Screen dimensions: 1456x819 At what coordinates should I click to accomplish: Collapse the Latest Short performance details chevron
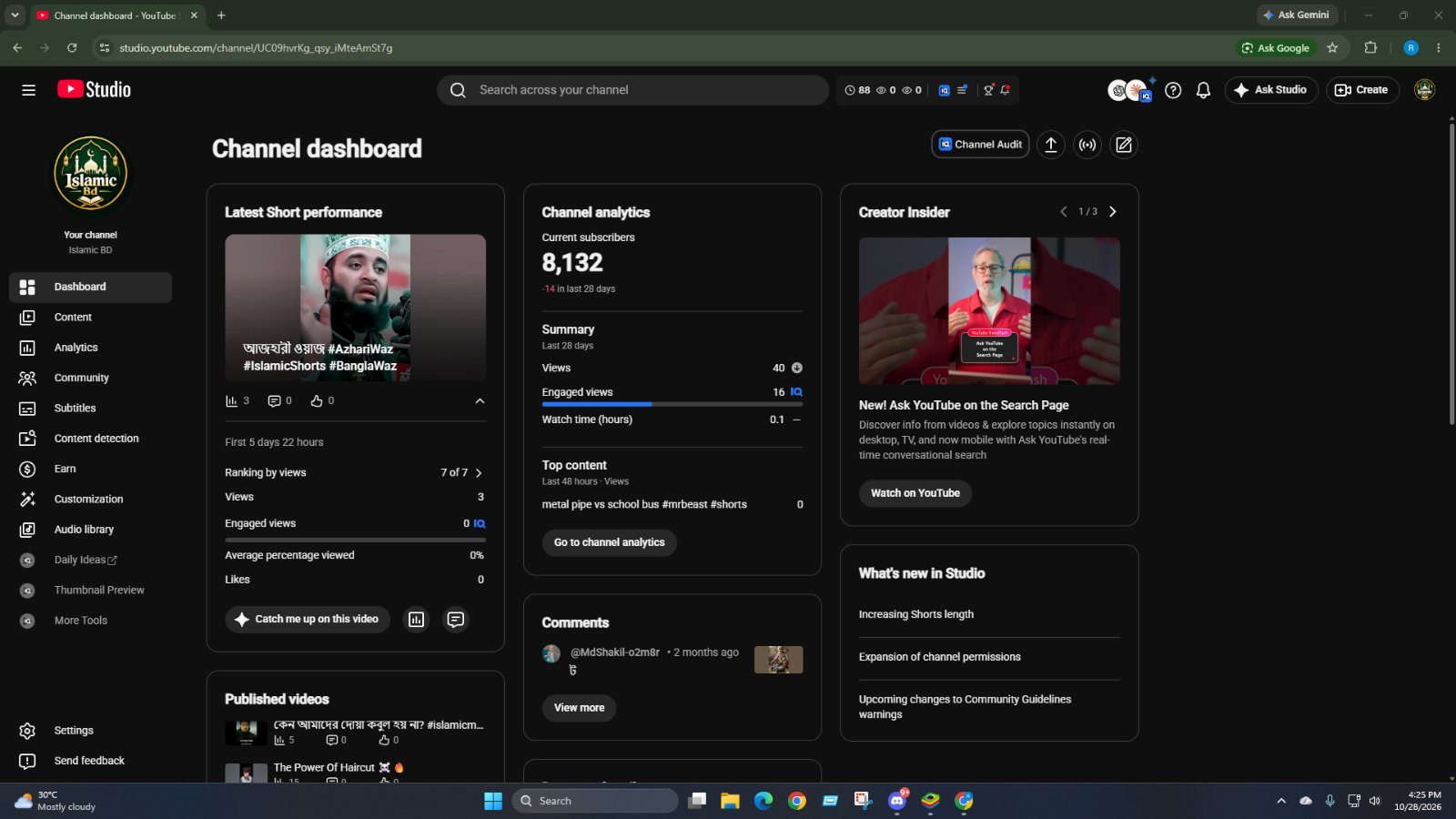[x=480, y=401]
